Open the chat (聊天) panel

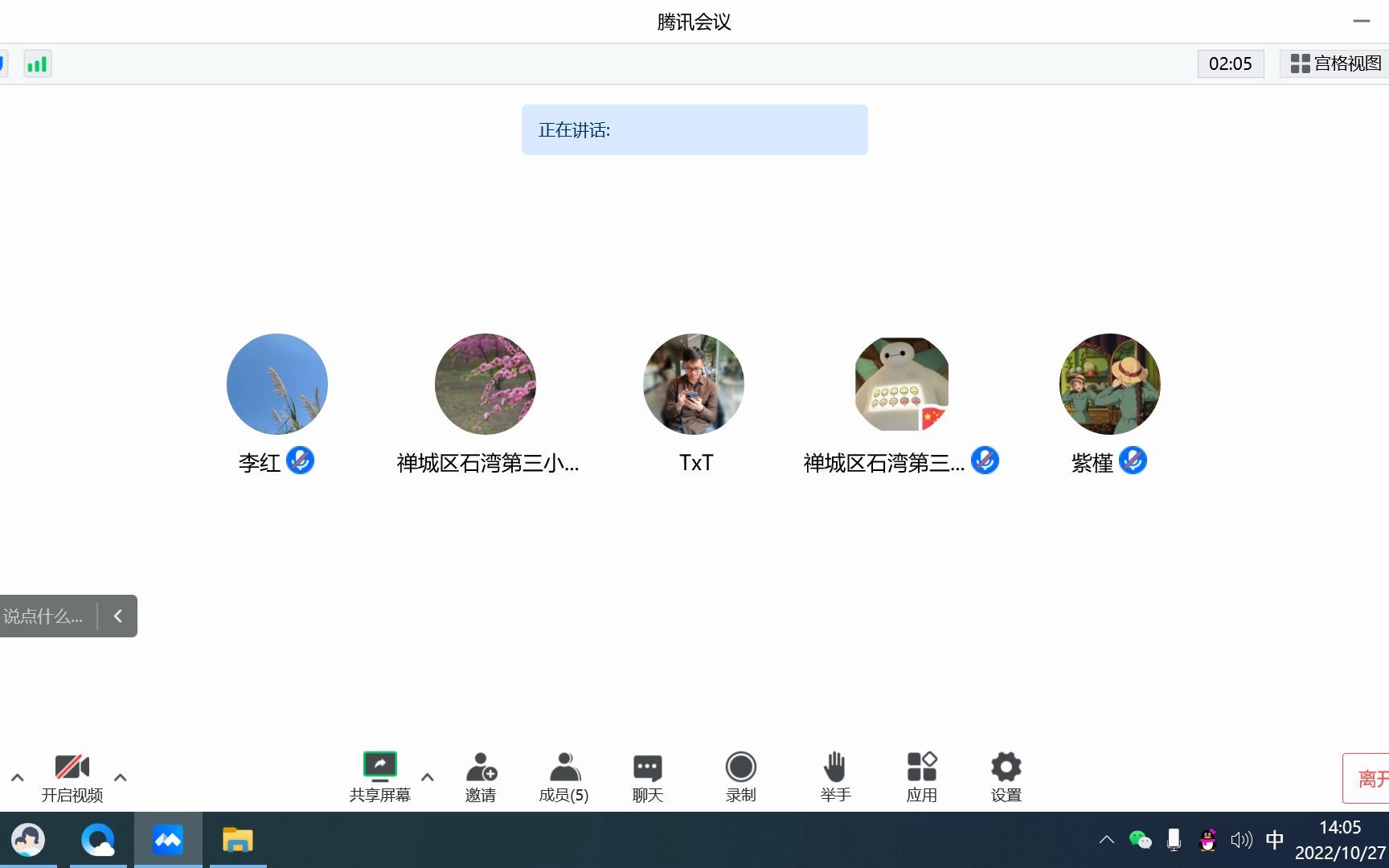click(648, 777)
